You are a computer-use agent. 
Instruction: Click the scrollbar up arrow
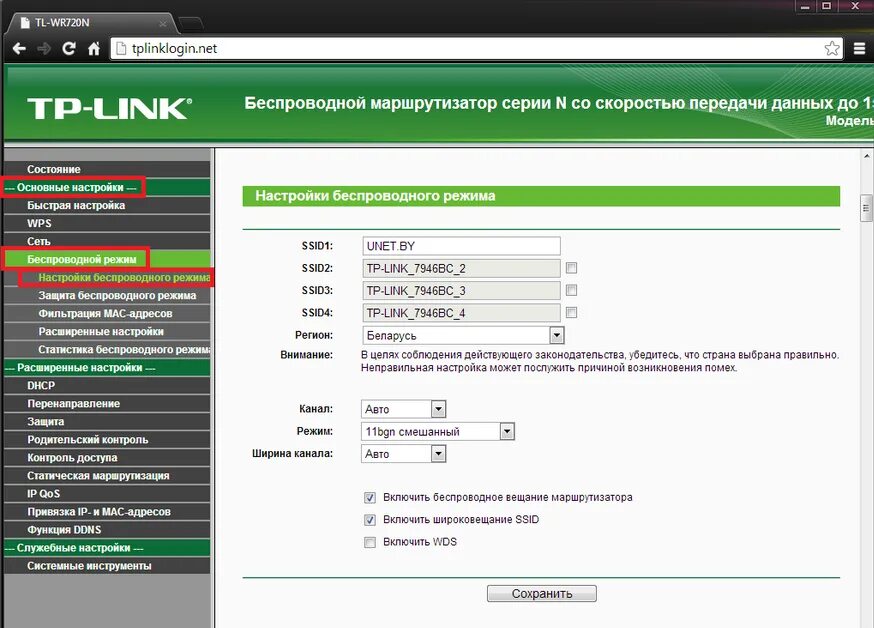[866, 156]
